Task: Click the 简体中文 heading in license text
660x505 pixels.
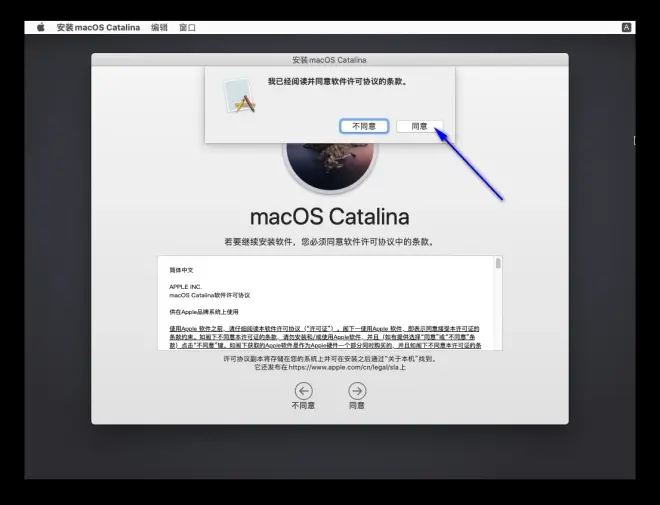Action: 181,270
